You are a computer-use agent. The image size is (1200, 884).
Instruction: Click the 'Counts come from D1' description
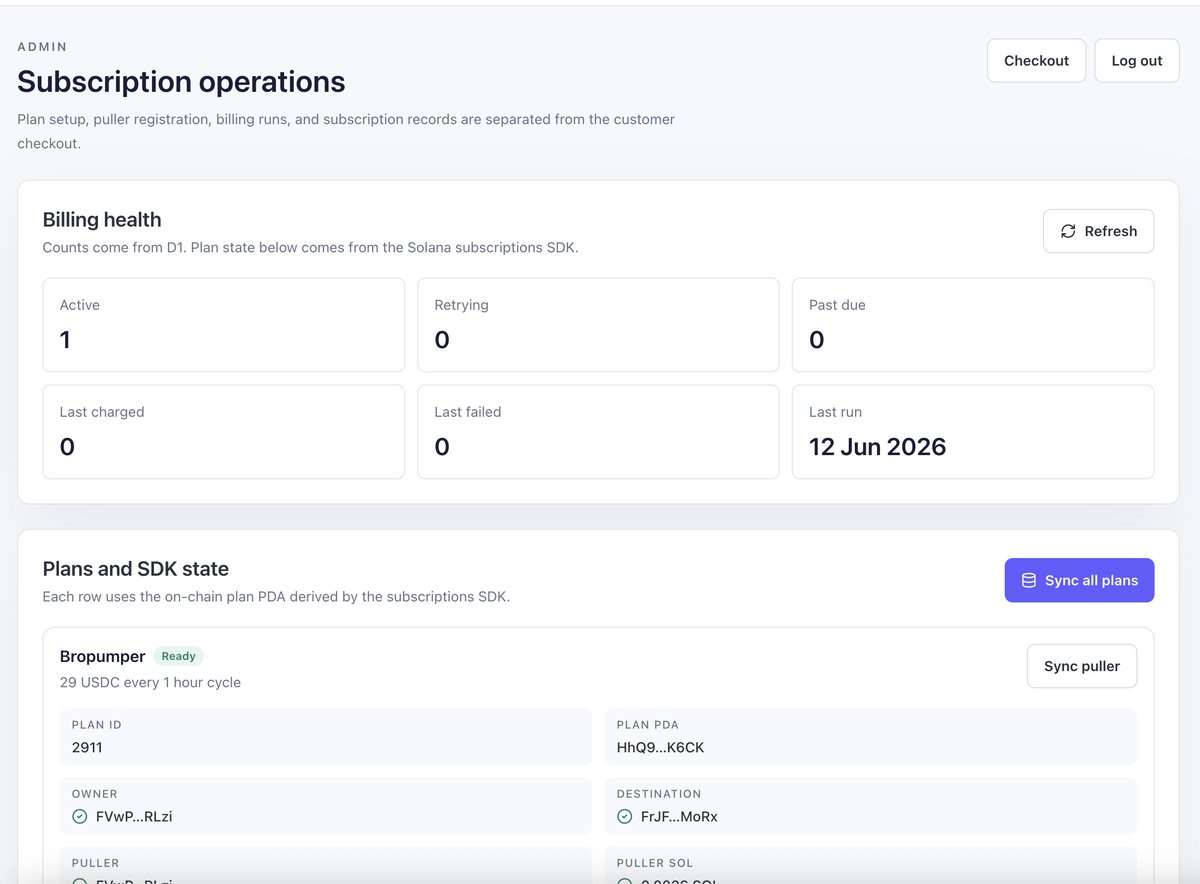[x=310, y=247]
